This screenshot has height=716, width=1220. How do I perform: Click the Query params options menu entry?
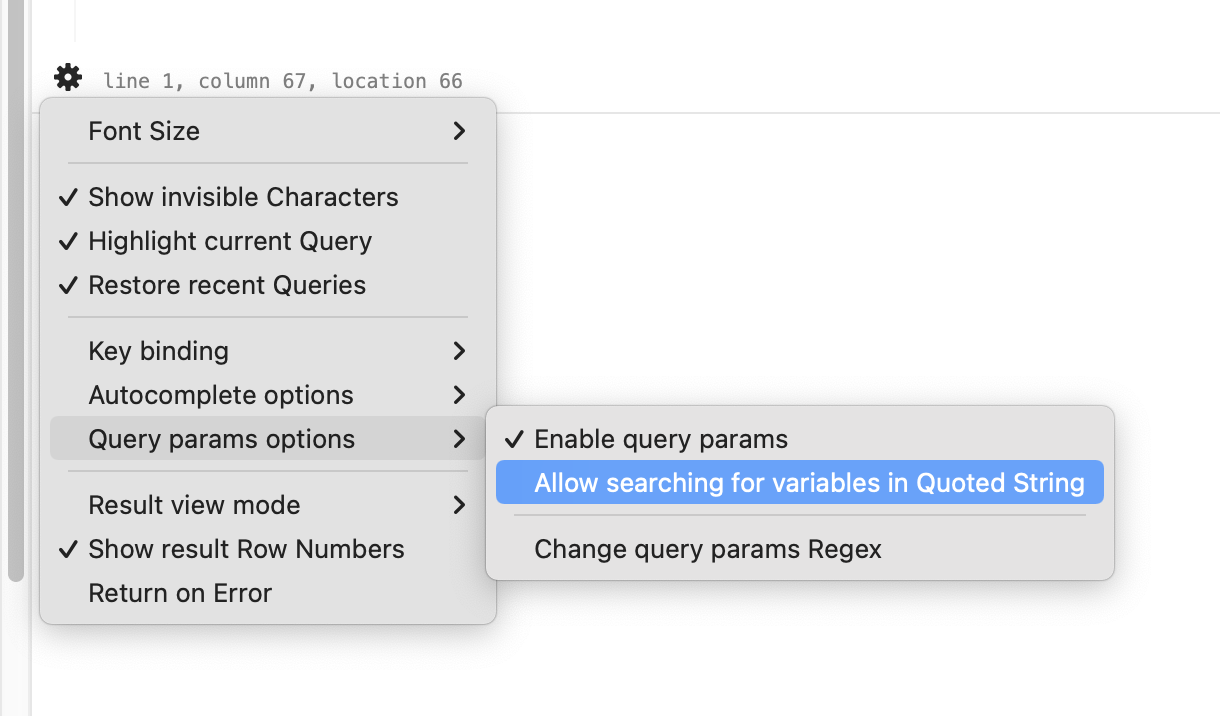[222, 438]
